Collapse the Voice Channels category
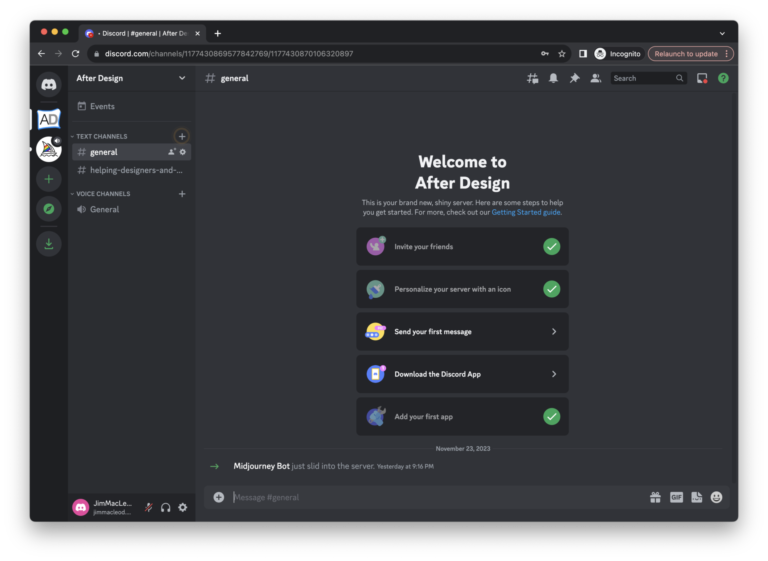The image size is (768, 561). tap(103, 194)
